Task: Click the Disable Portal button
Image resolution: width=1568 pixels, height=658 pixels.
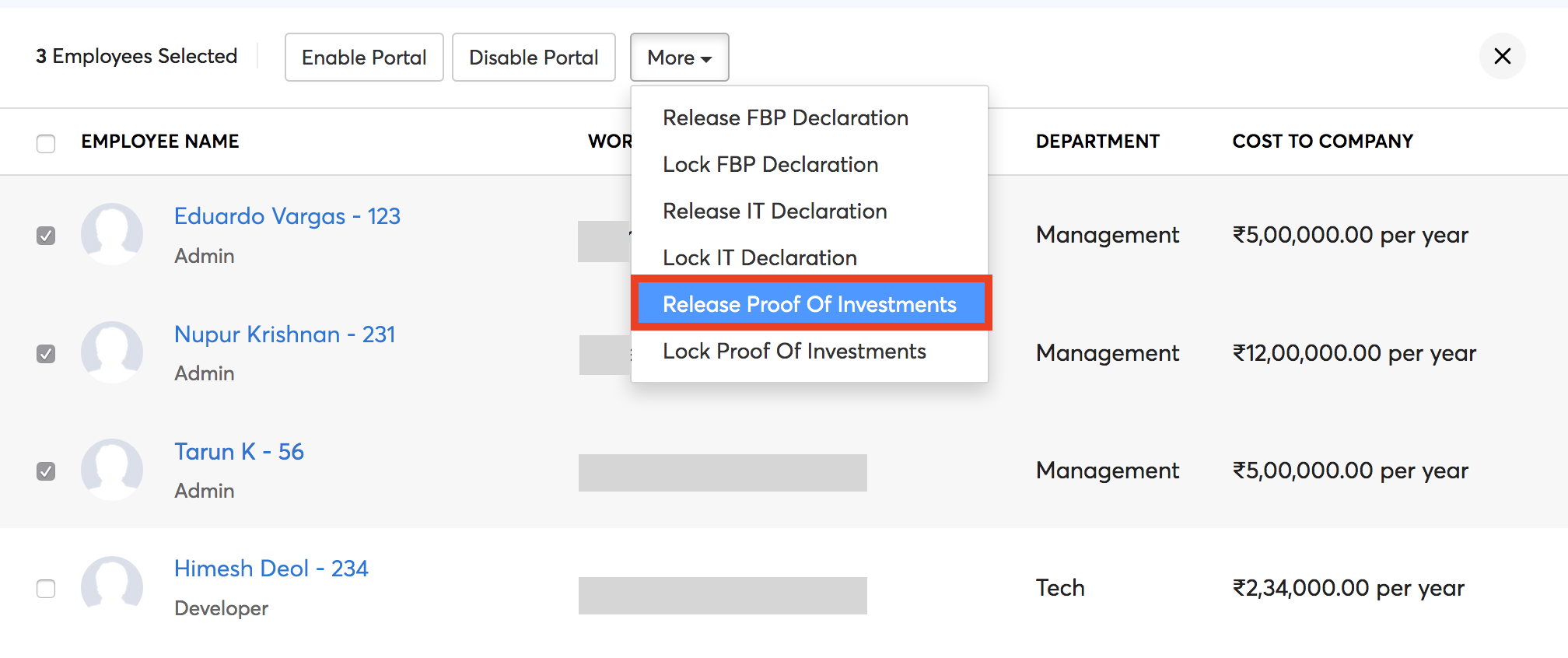Action: pyautogui.click(x=534, y=57)
